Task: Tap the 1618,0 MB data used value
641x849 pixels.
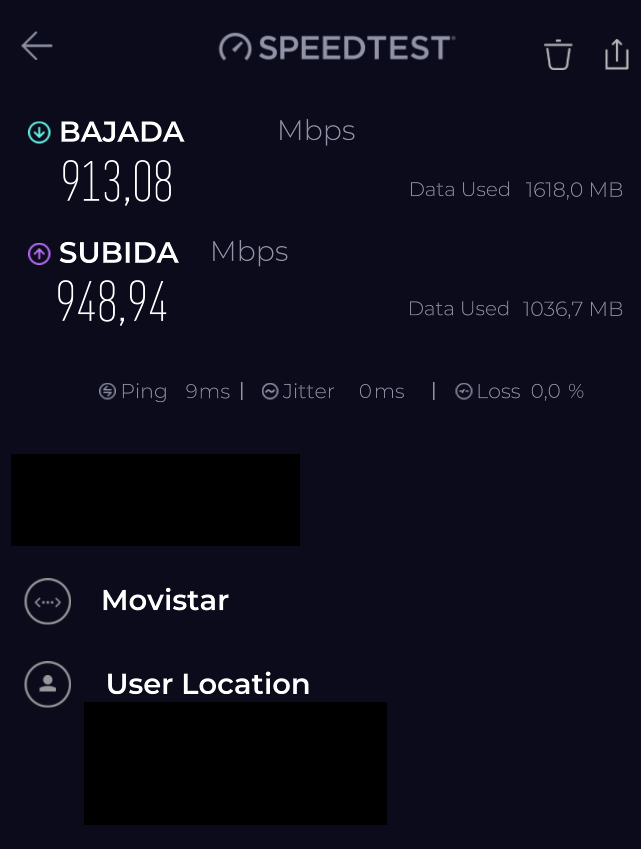Action: pos(574,190)
